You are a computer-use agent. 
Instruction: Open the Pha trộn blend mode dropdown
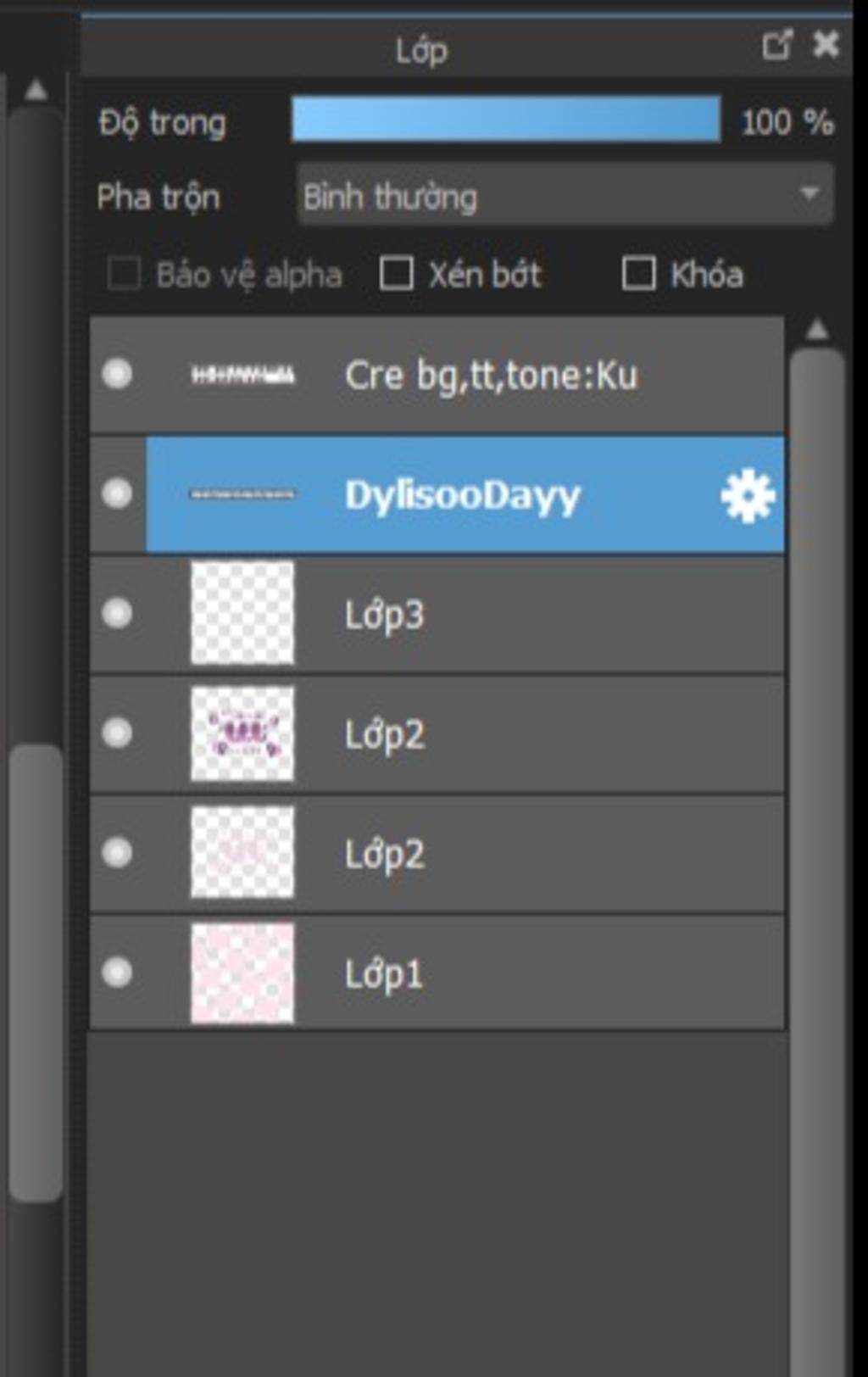pos(564,196)
